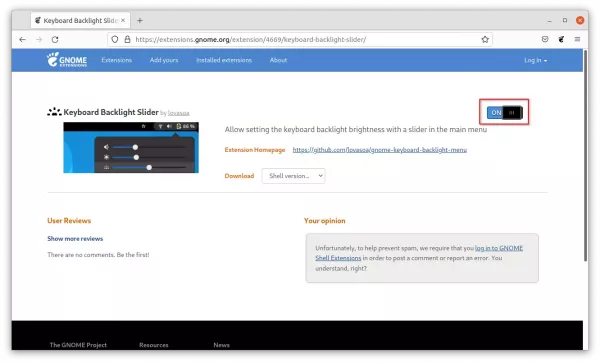
Task: Click the GNOME Extensions logo
Action: (67, 60)
